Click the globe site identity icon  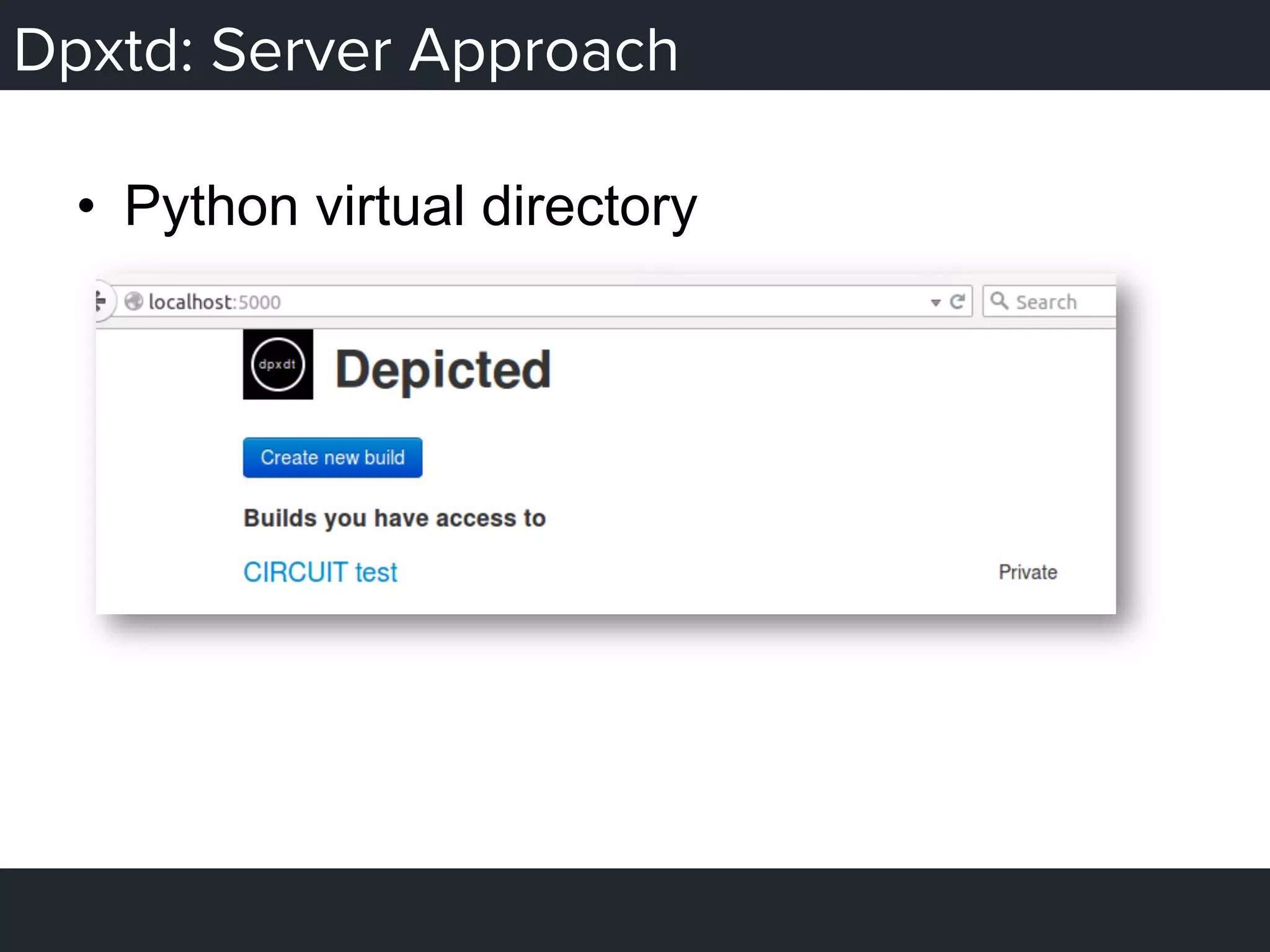click(133, 302)
